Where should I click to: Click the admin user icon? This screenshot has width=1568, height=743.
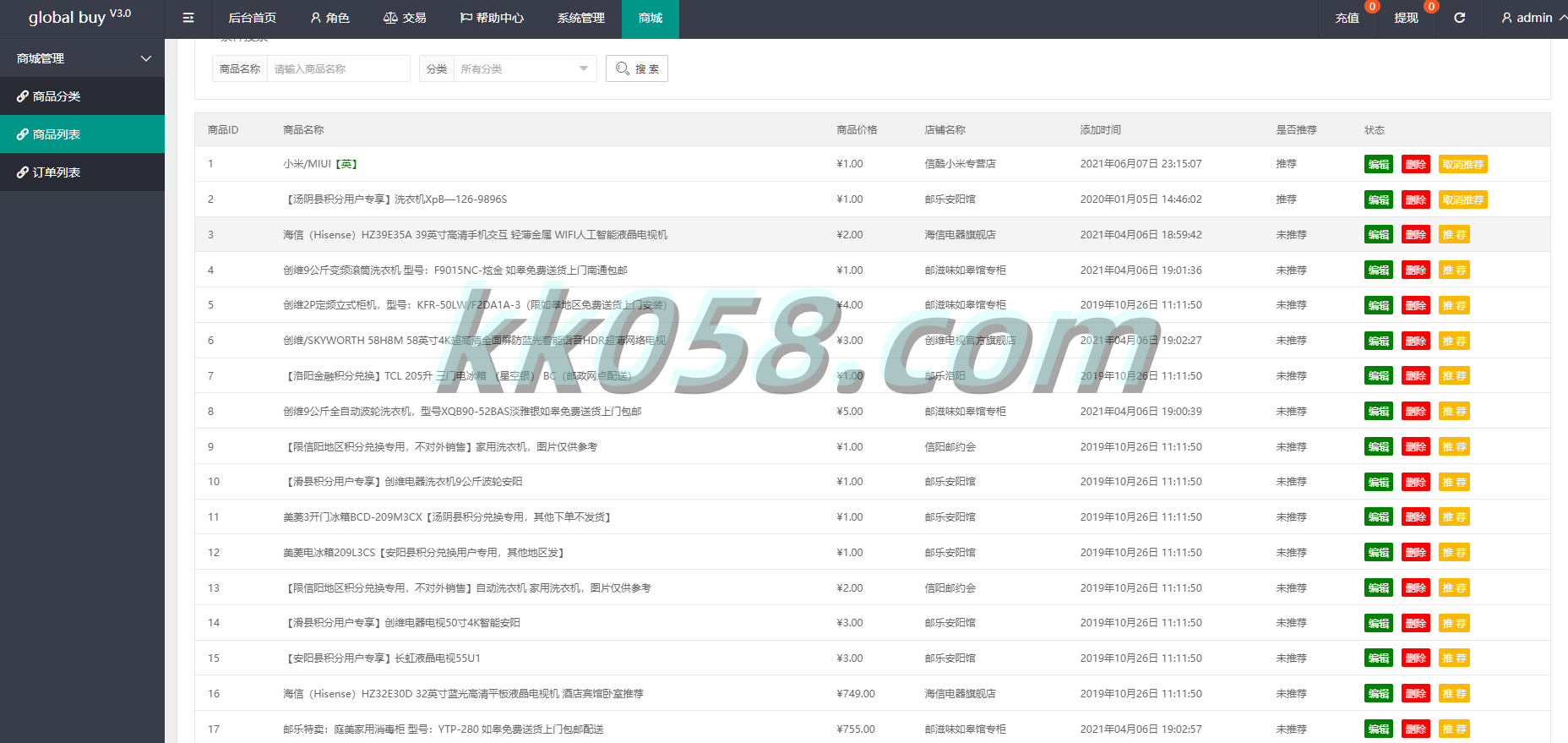click(x=1506, y=18)
